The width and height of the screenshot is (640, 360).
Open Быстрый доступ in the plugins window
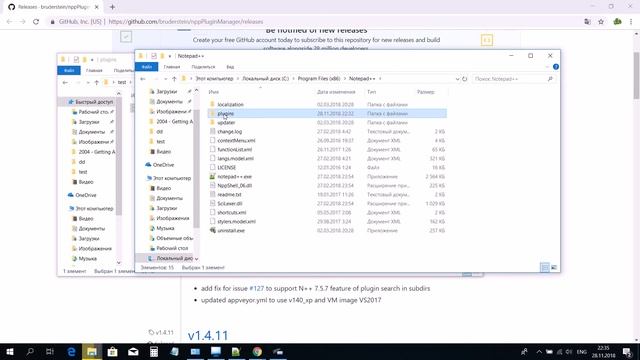94,102
